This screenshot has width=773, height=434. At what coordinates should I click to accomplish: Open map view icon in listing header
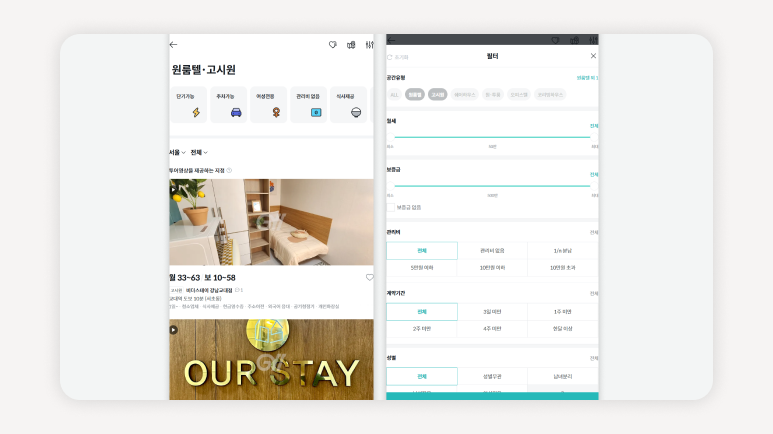coord(351,45)
